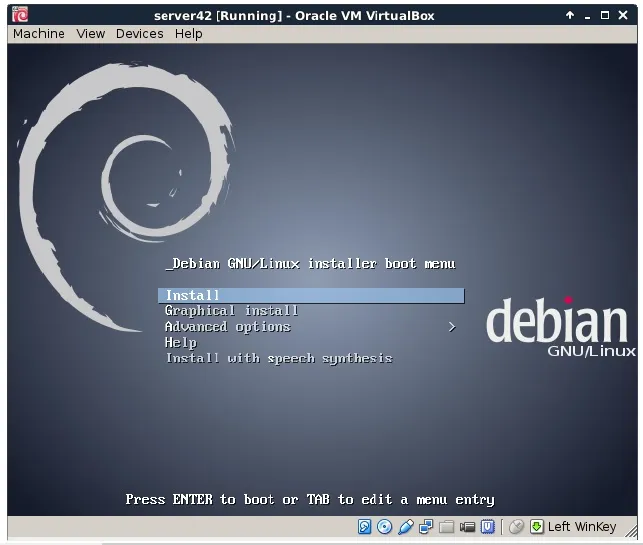Viewport: 643px width, 545px height.
Task: Minimize the server42 VirtualBox window
Action: coord(588,16)
